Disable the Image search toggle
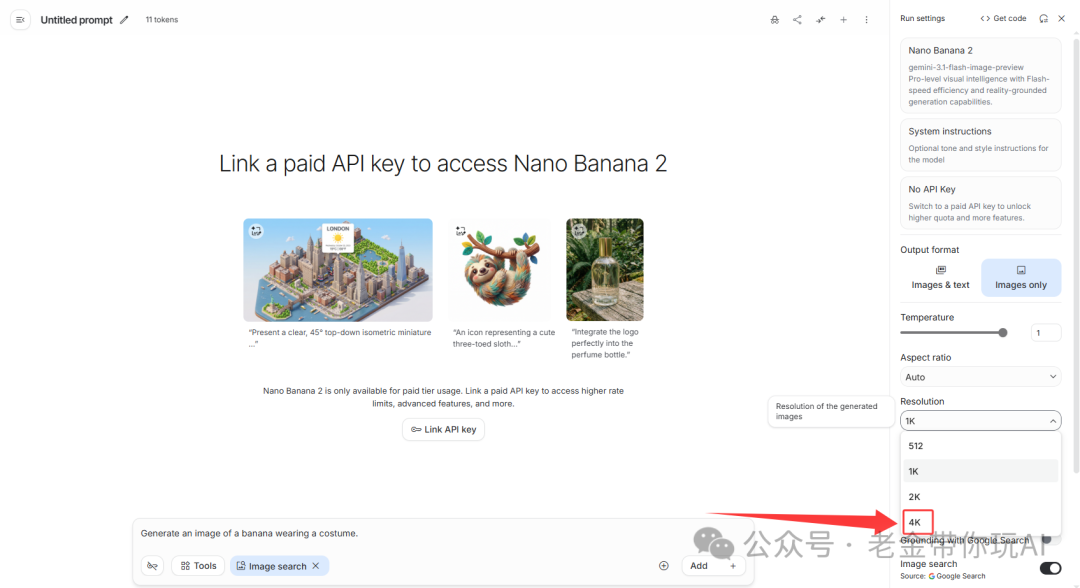 [1049, 567]
